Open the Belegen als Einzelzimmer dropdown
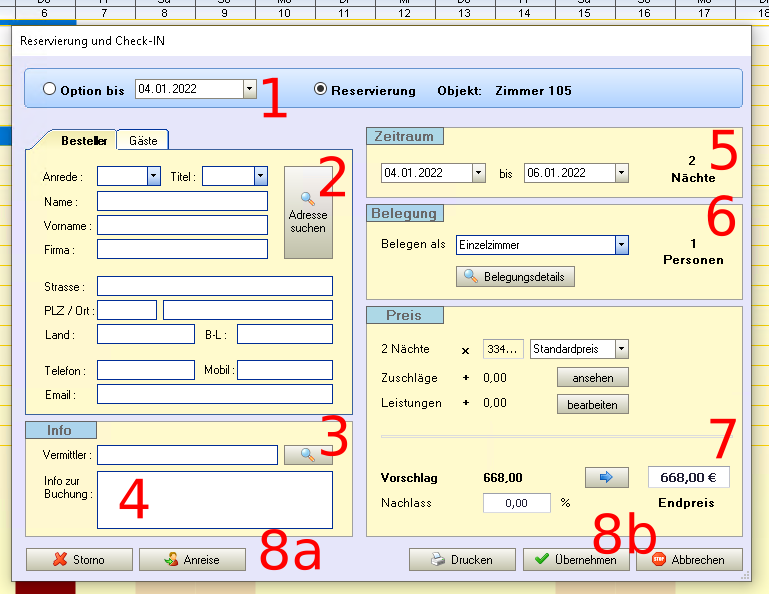 (x=621, y=245)
